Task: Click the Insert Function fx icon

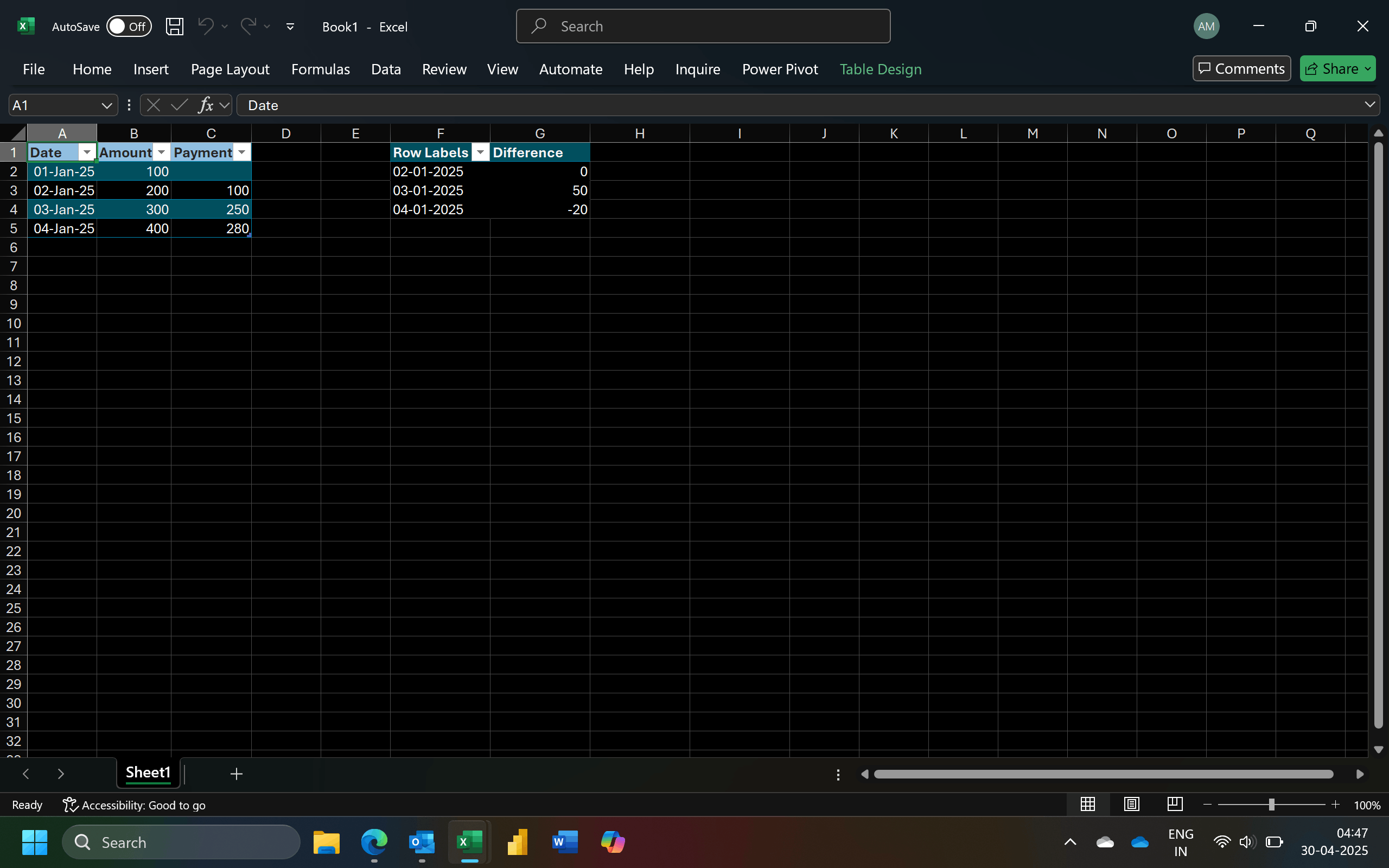Action: [x=205, y=105]
